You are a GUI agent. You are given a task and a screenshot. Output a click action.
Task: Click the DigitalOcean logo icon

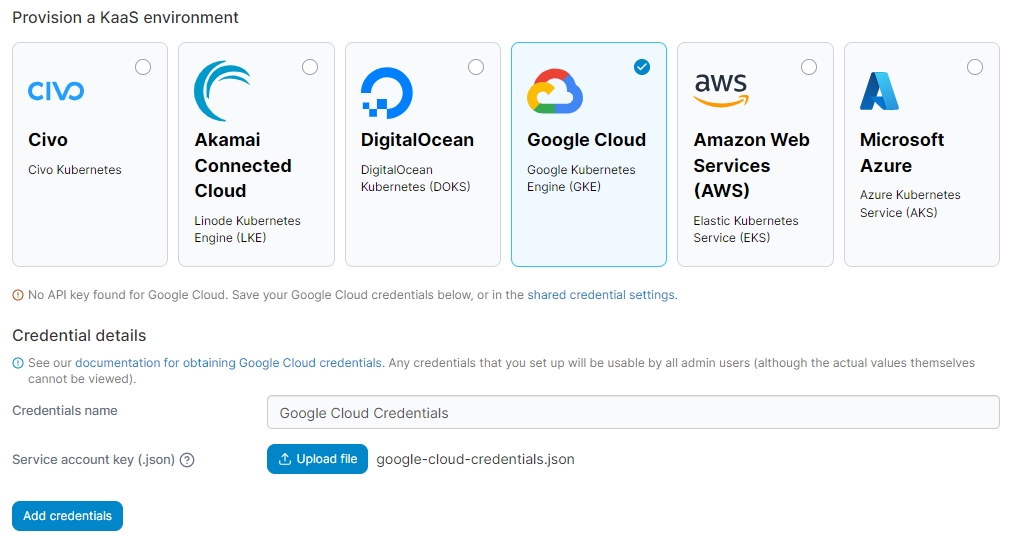point(387,93)
